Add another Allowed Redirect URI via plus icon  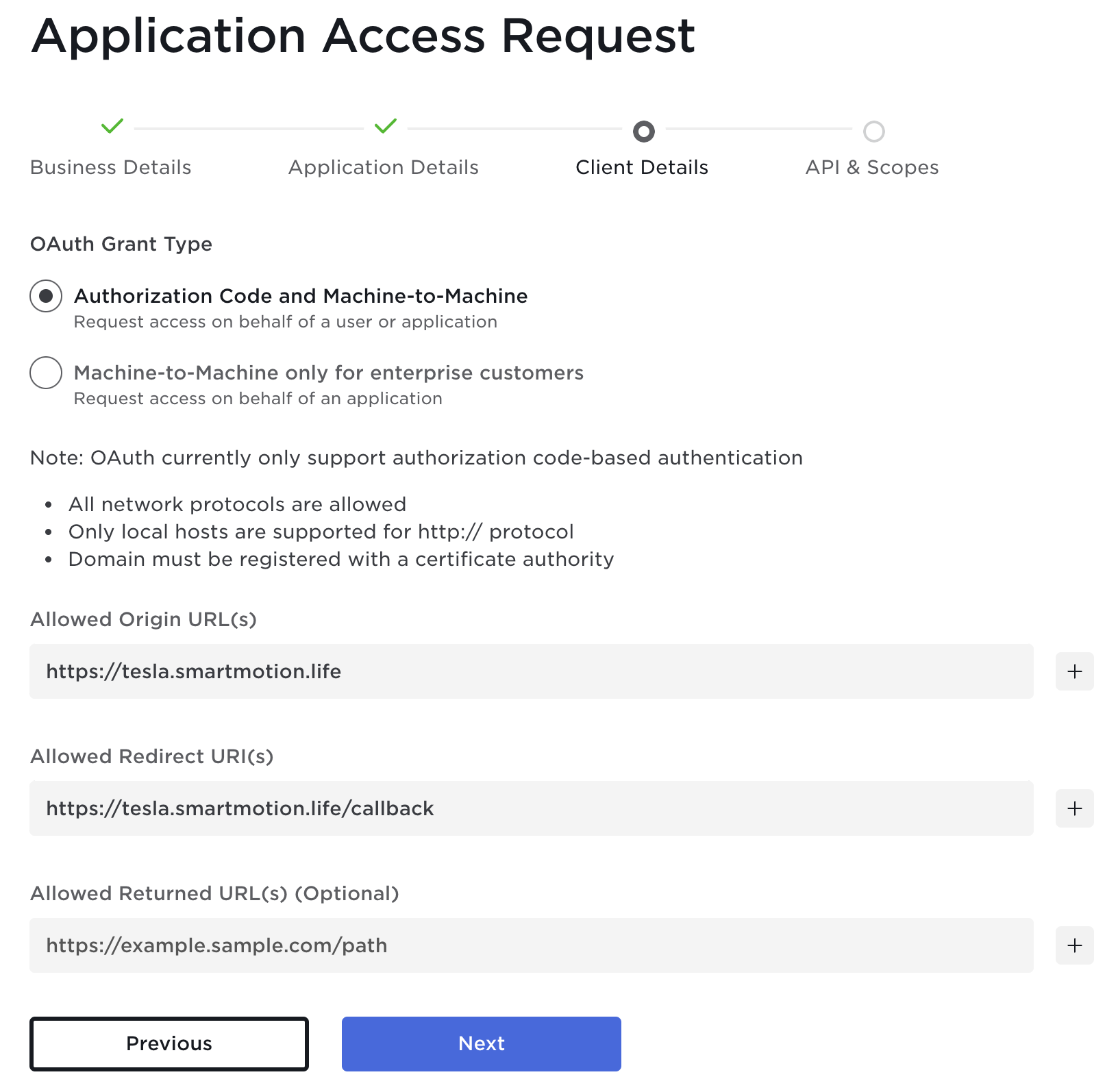coord(1074,808)
